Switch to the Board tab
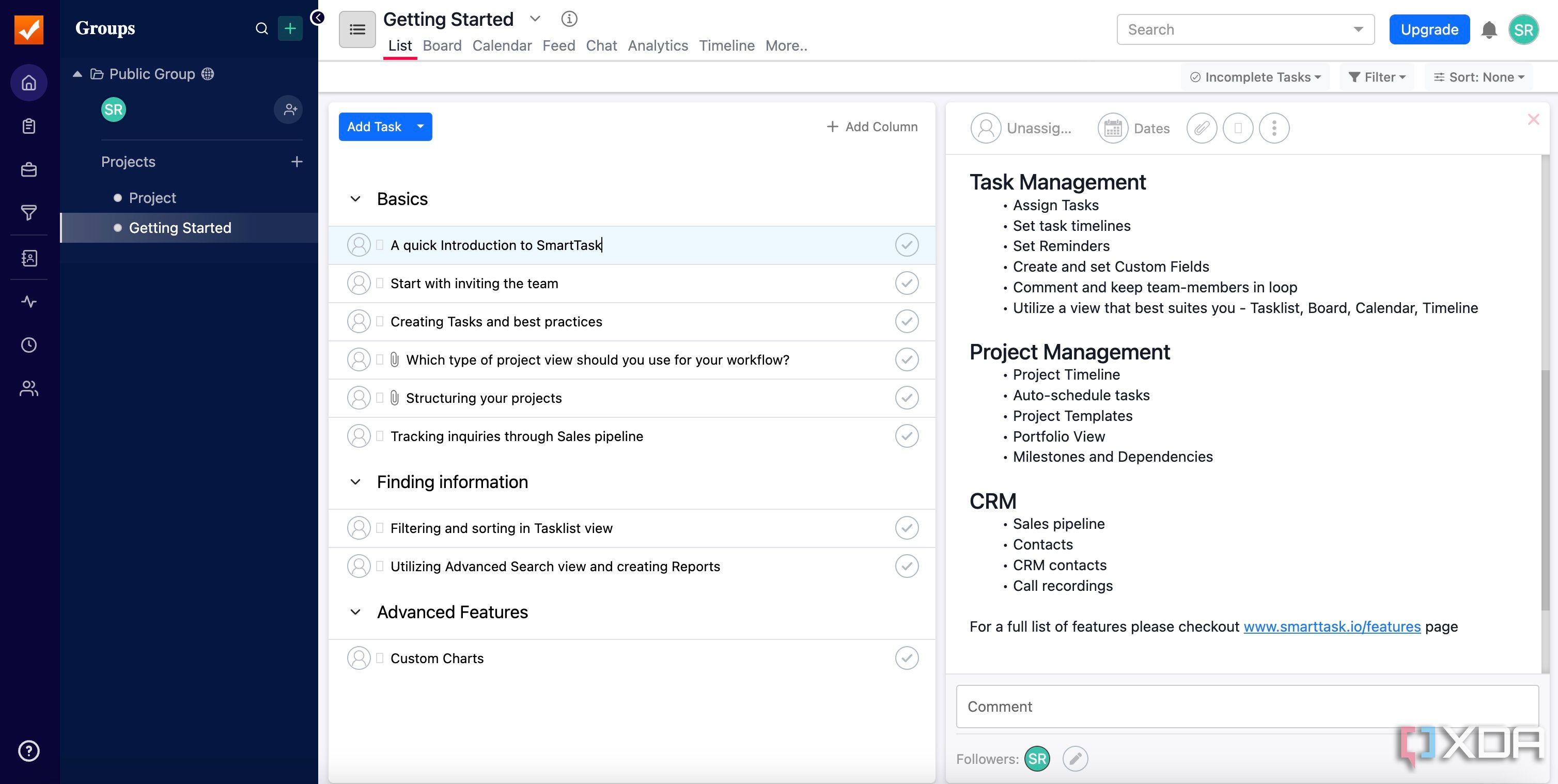 [441, 45]
